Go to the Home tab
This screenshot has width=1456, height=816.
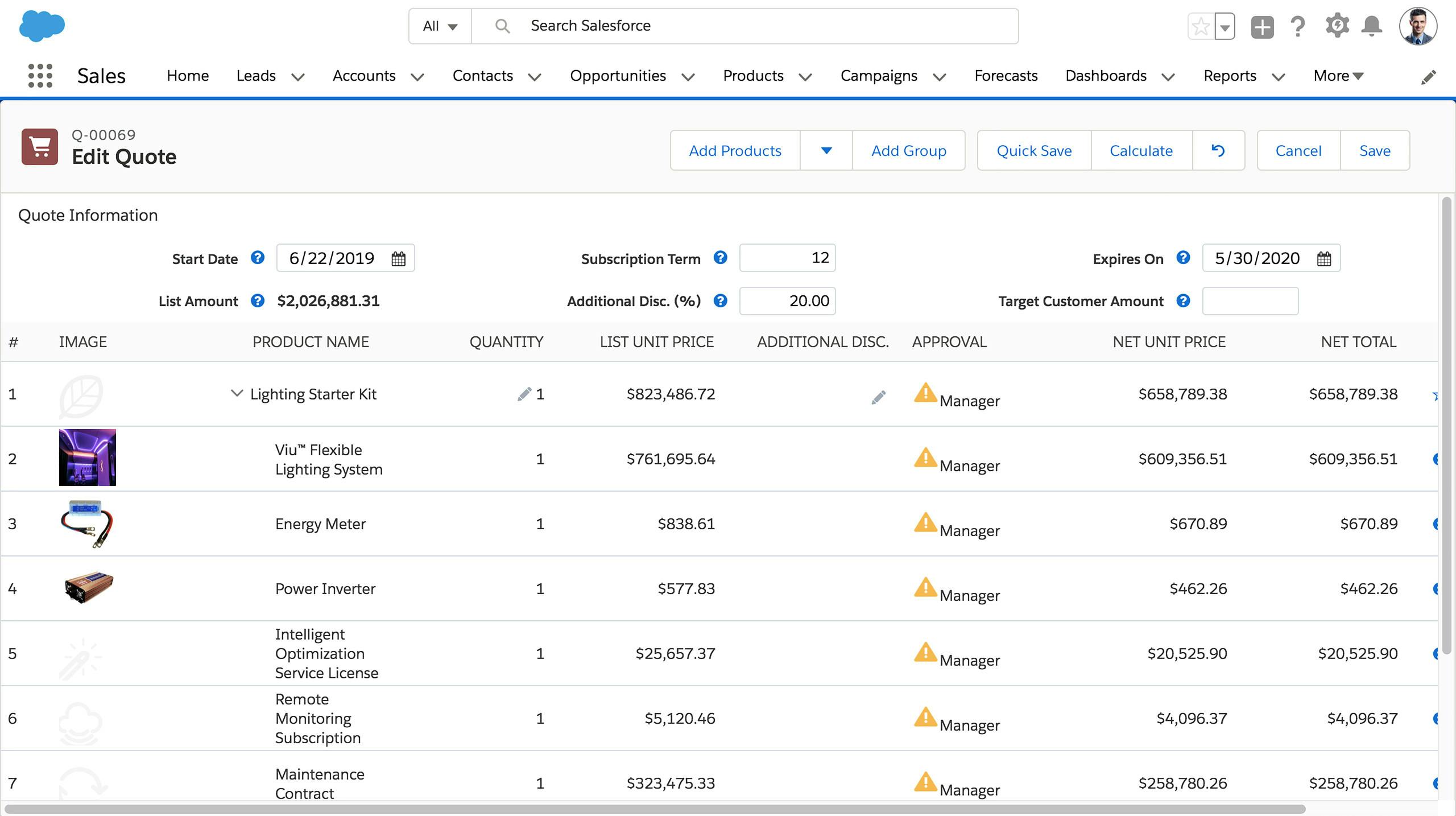click(x=188, y=76)
